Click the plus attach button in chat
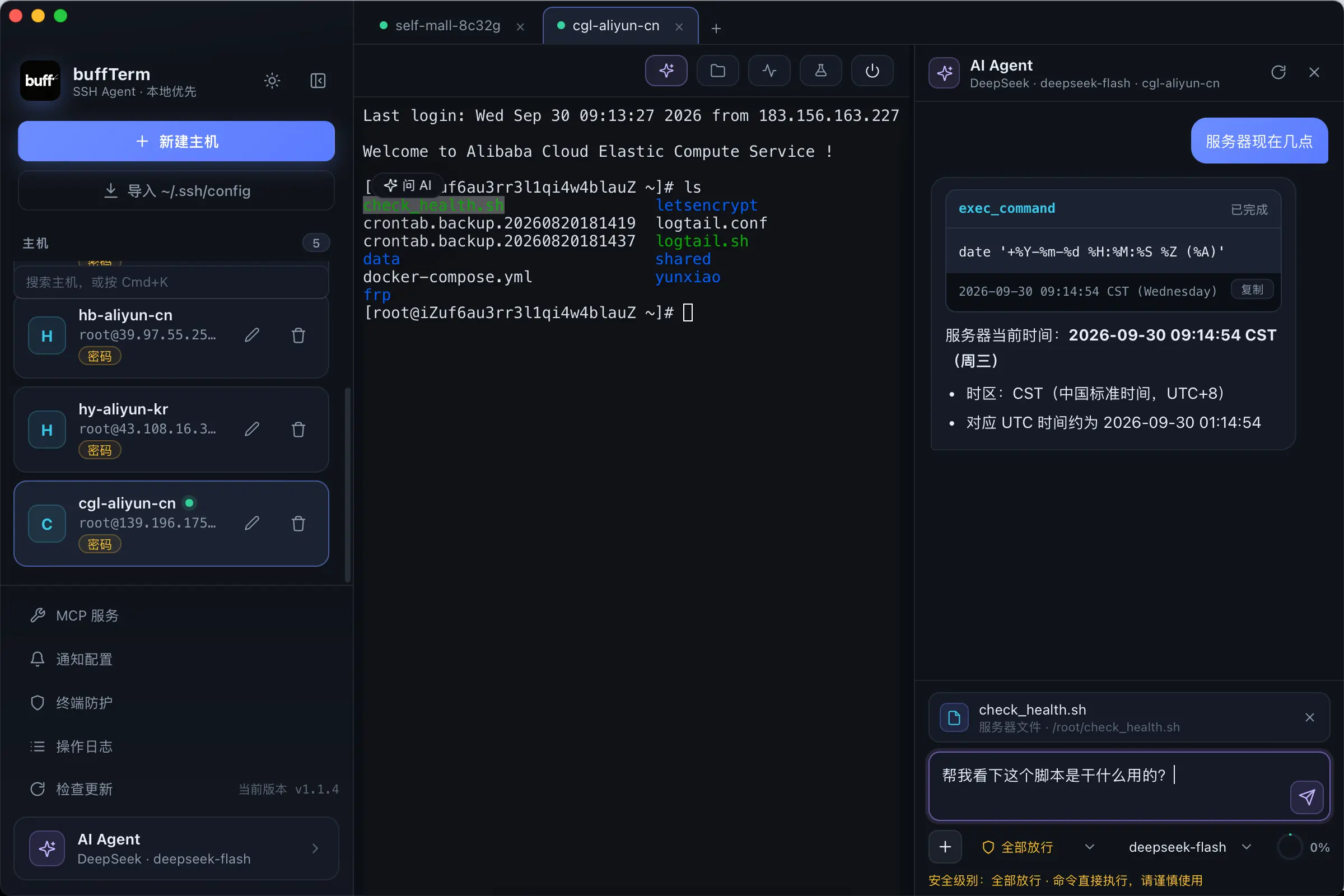This screenshot has height=896, width=1344. click(945, 846)
